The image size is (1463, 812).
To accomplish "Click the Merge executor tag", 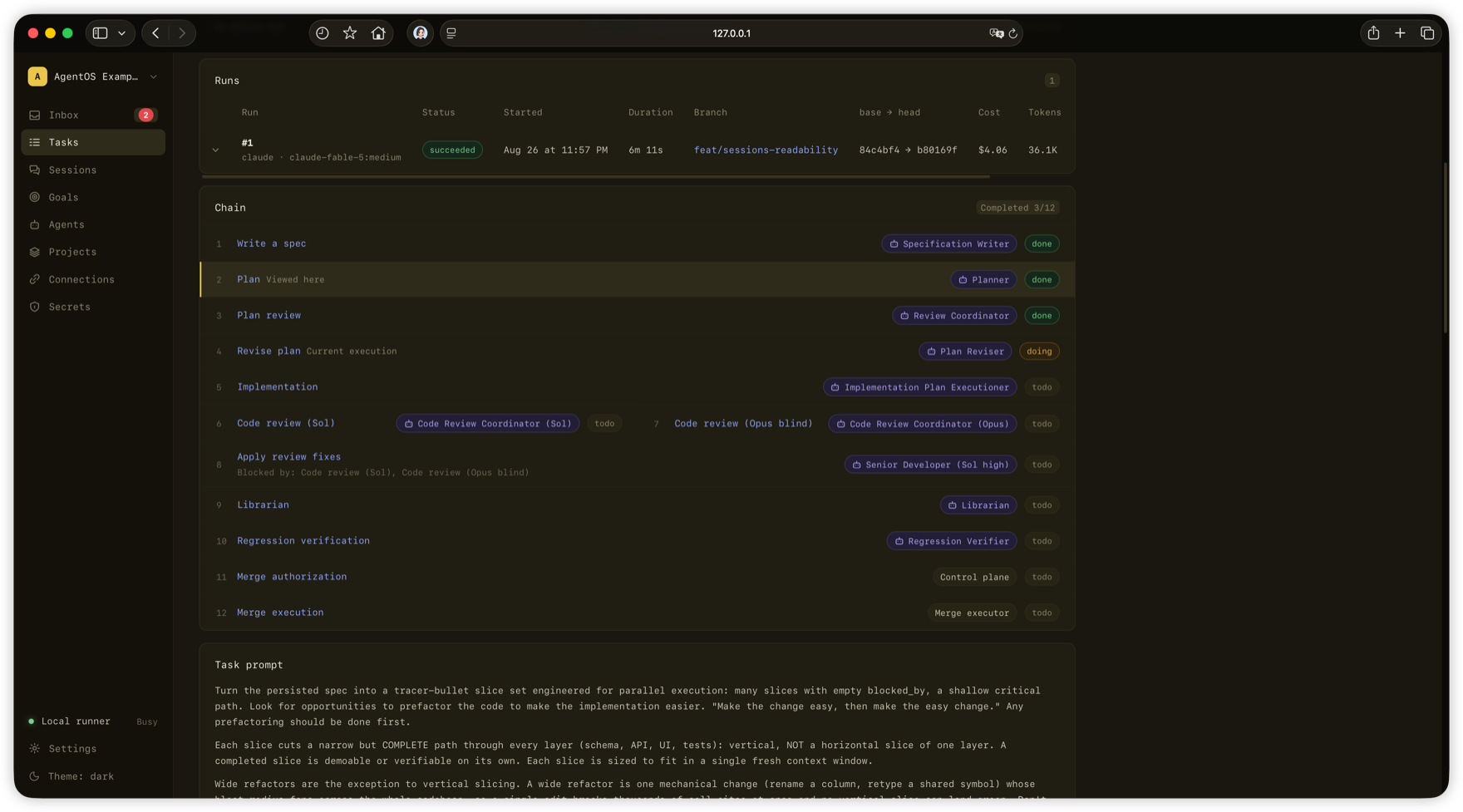I will click(x=972, y=613).
